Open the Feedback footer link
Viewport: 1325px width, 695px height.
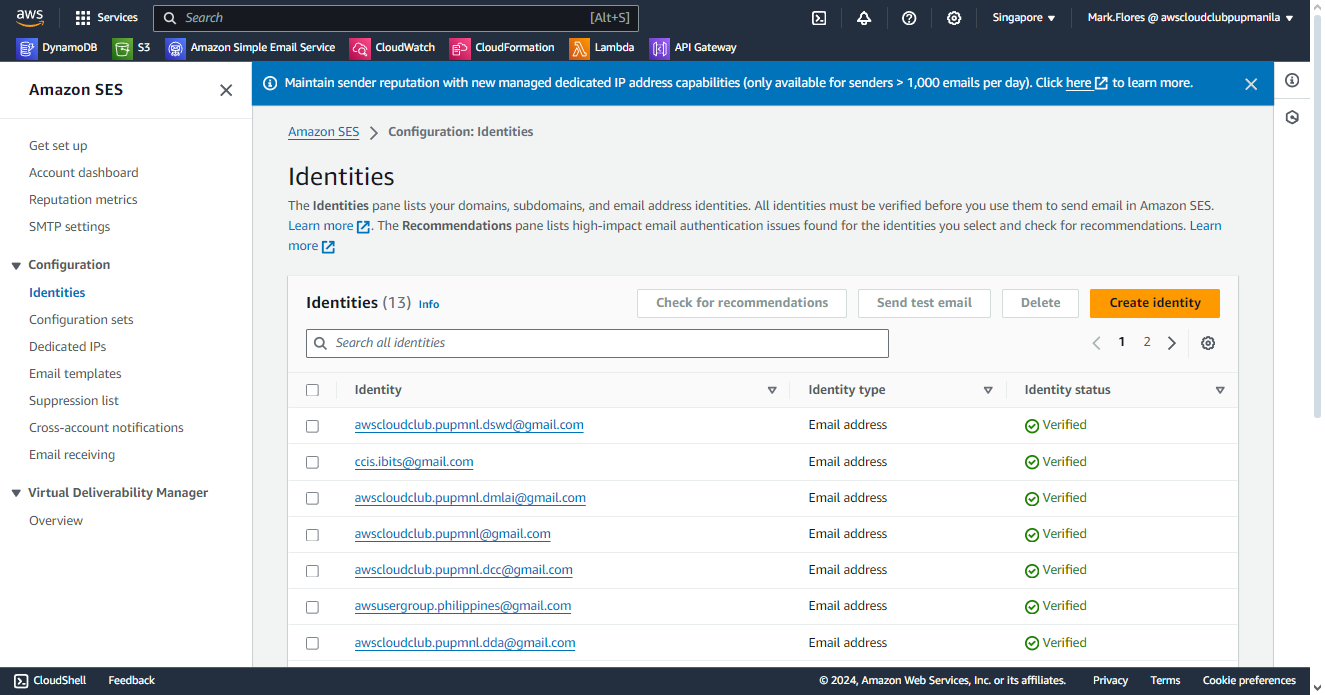pos(131,680)
